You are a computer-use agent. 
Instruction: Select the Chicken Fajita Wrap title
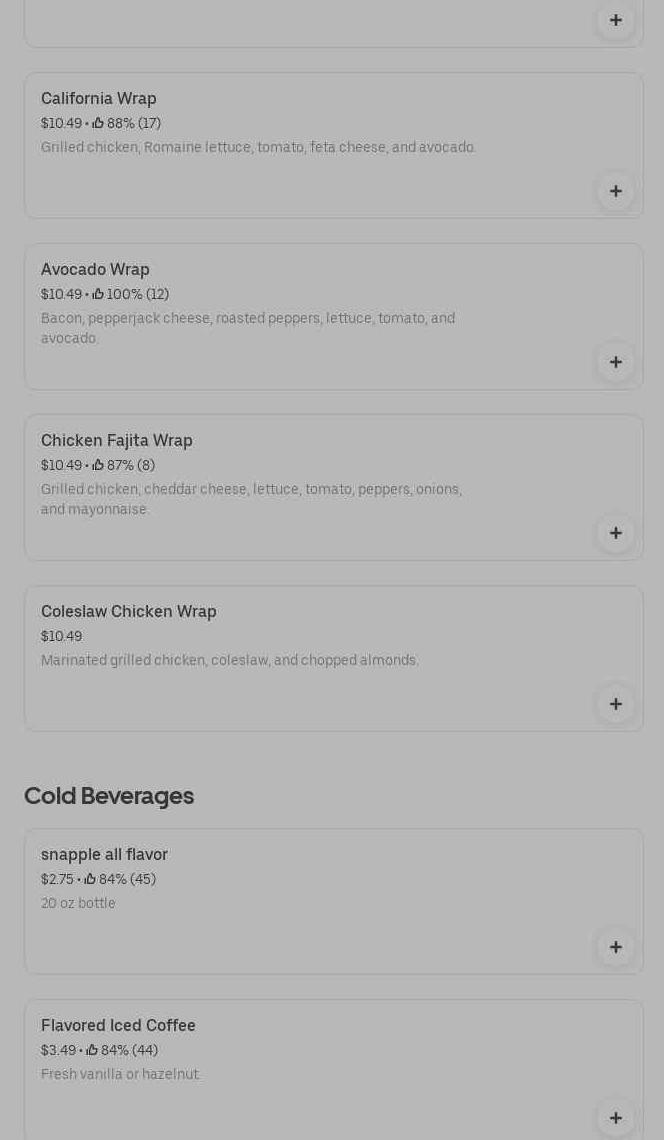[x=117, y=440]
